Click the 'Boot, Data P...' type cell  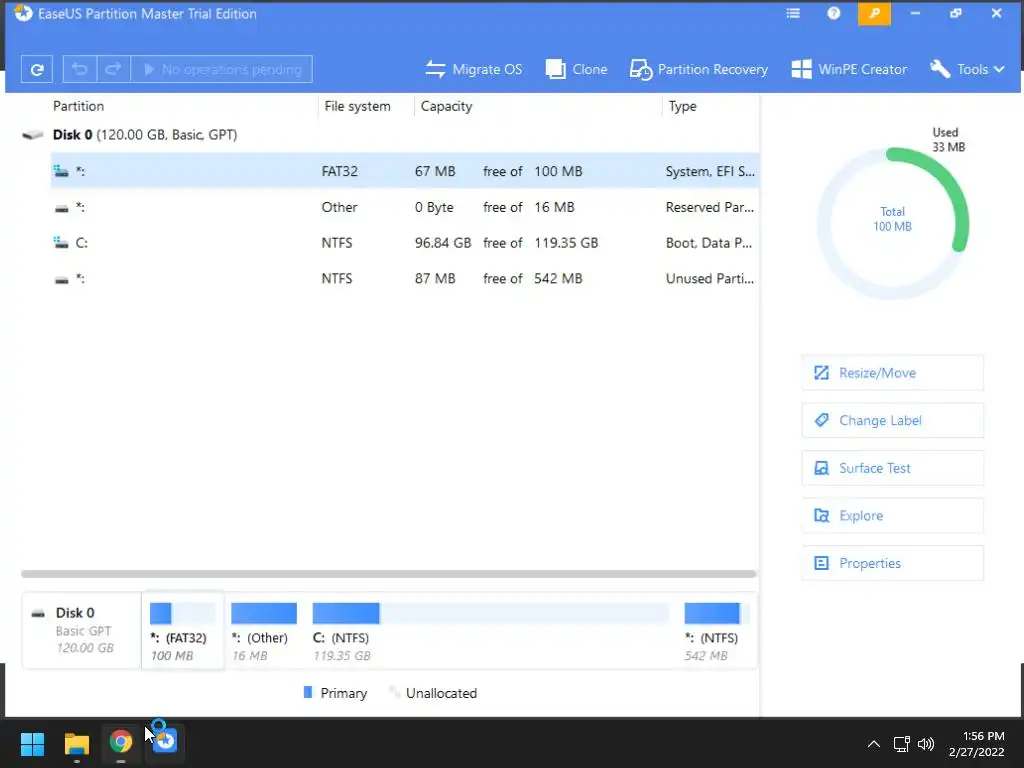(x=709, y=243)
